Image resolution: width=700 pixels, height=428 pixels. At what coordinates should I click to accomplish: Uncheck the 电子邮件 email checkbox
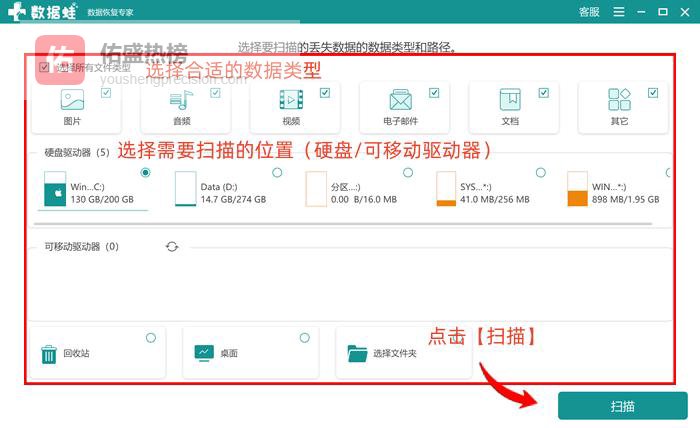coord(434,92)
